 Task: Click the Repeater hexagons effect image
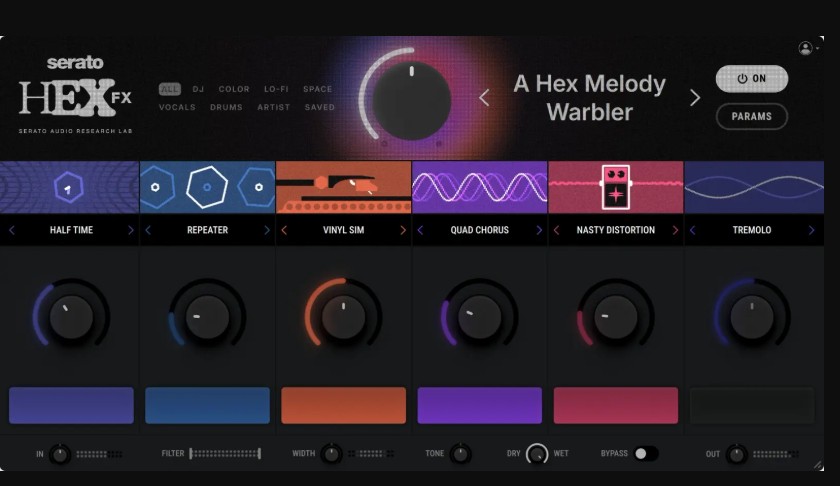click(207, 187)
